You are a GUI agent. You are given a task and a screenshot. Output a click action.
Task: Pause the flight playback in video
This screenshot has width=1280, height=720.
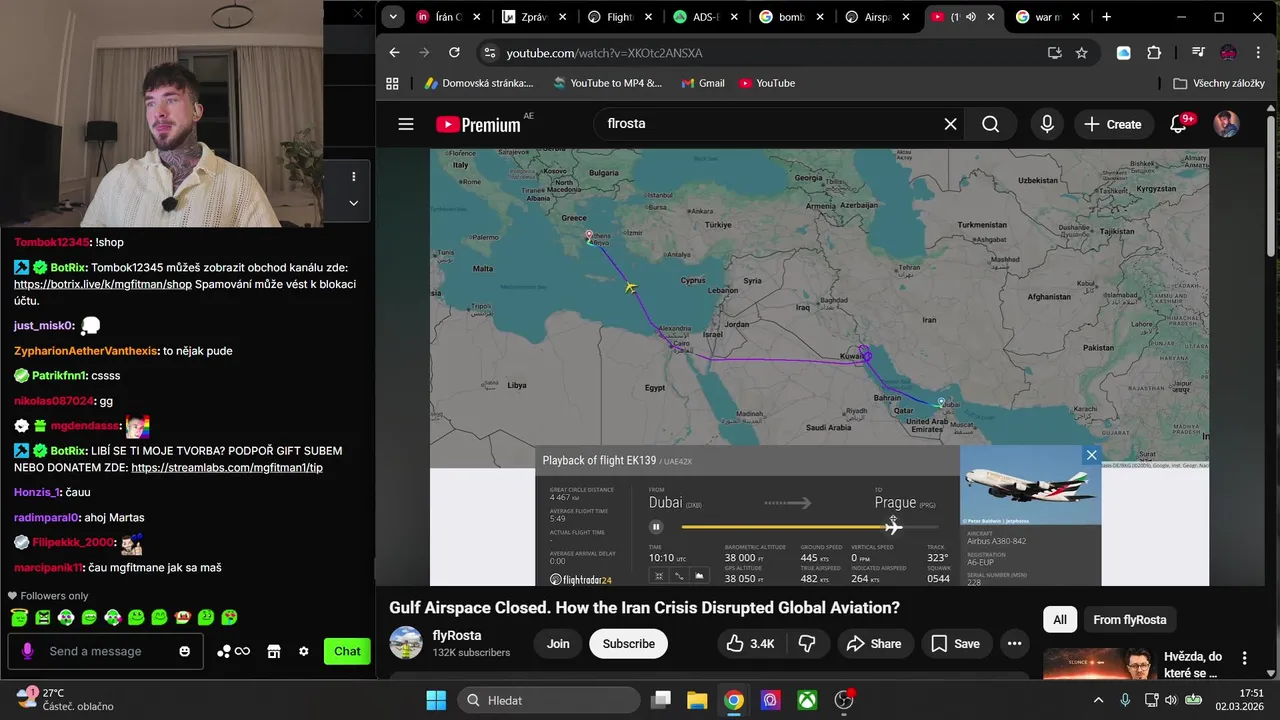coord(656,527)
